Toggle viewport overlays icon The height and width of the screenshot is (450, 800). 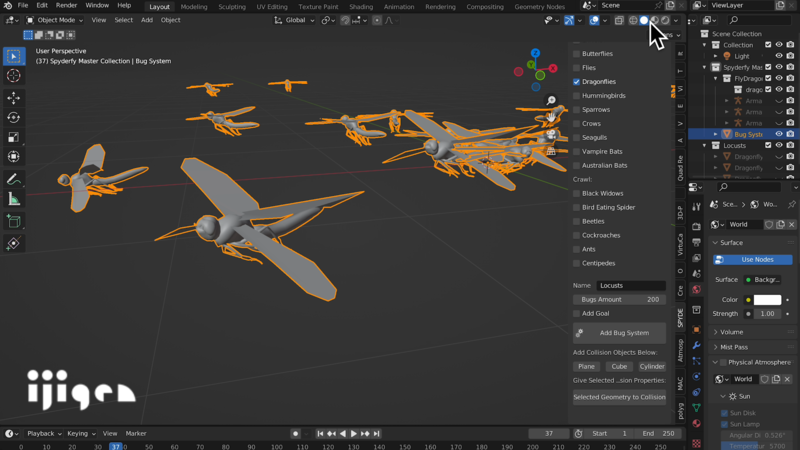click(x=594, y=20)
